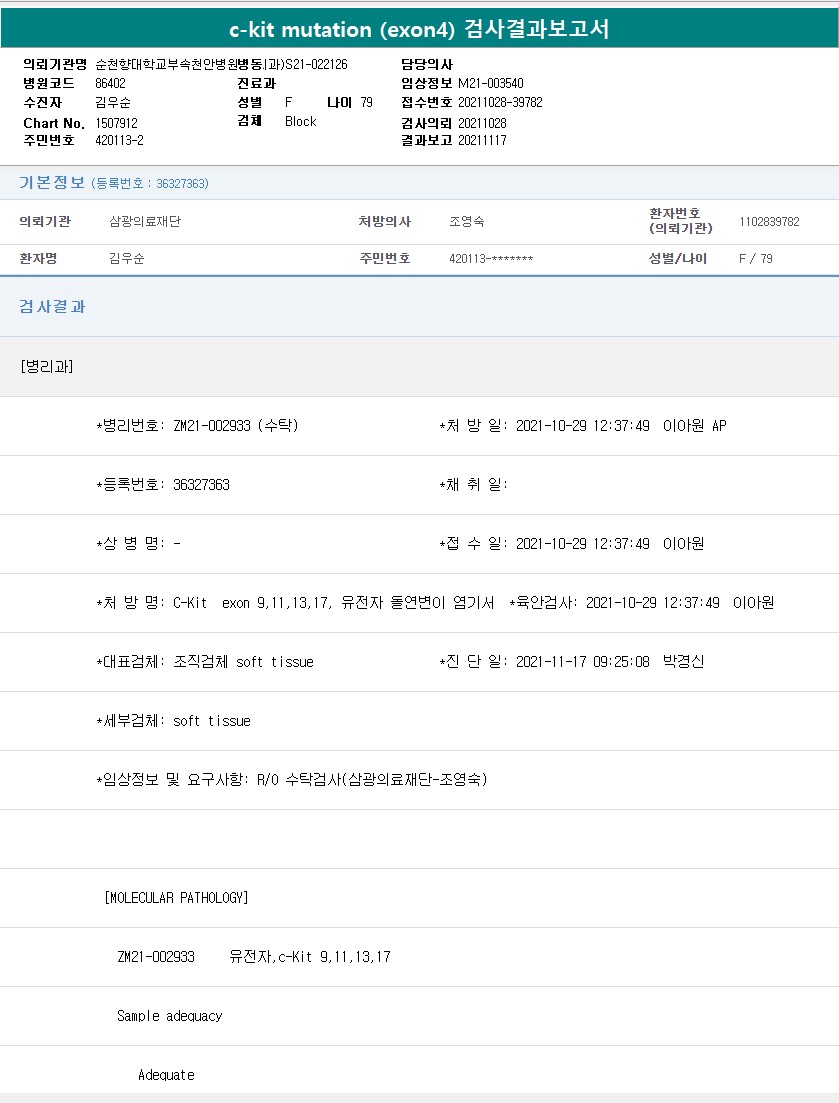Click the masked 주민번호 420113-*******
839x1103 pixels.
(x=491, y=259)
